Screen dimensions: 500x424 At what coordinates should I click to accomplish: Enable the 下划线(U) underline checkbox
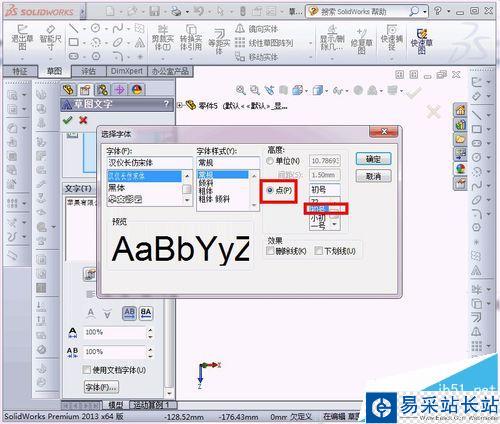coord(319,251)
